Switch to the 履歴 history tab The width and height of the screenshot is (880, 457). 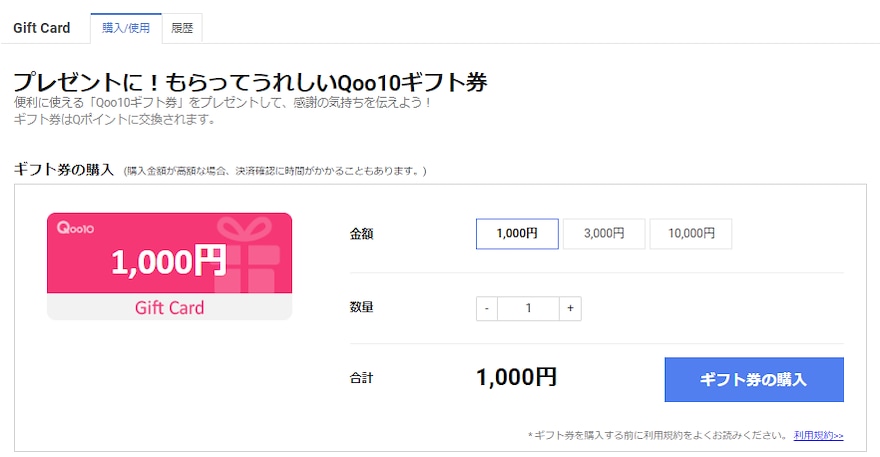click(x=182, y=28)
